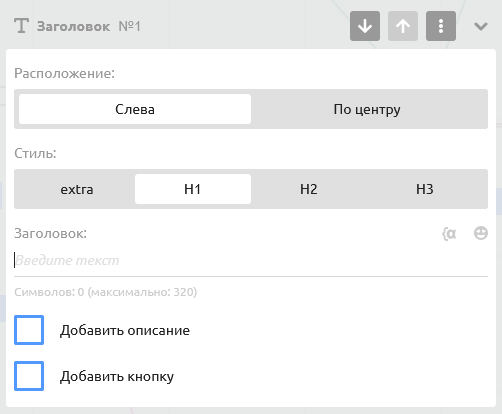Image resolution: width=502 pixels, height=414 pixels.
Task: Select По центру alignment option
Action: point(367,109)
